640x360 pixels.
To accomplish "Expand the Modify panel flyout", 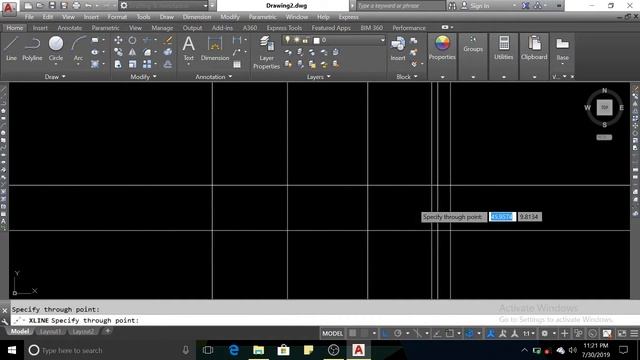I will click(143, 76).
